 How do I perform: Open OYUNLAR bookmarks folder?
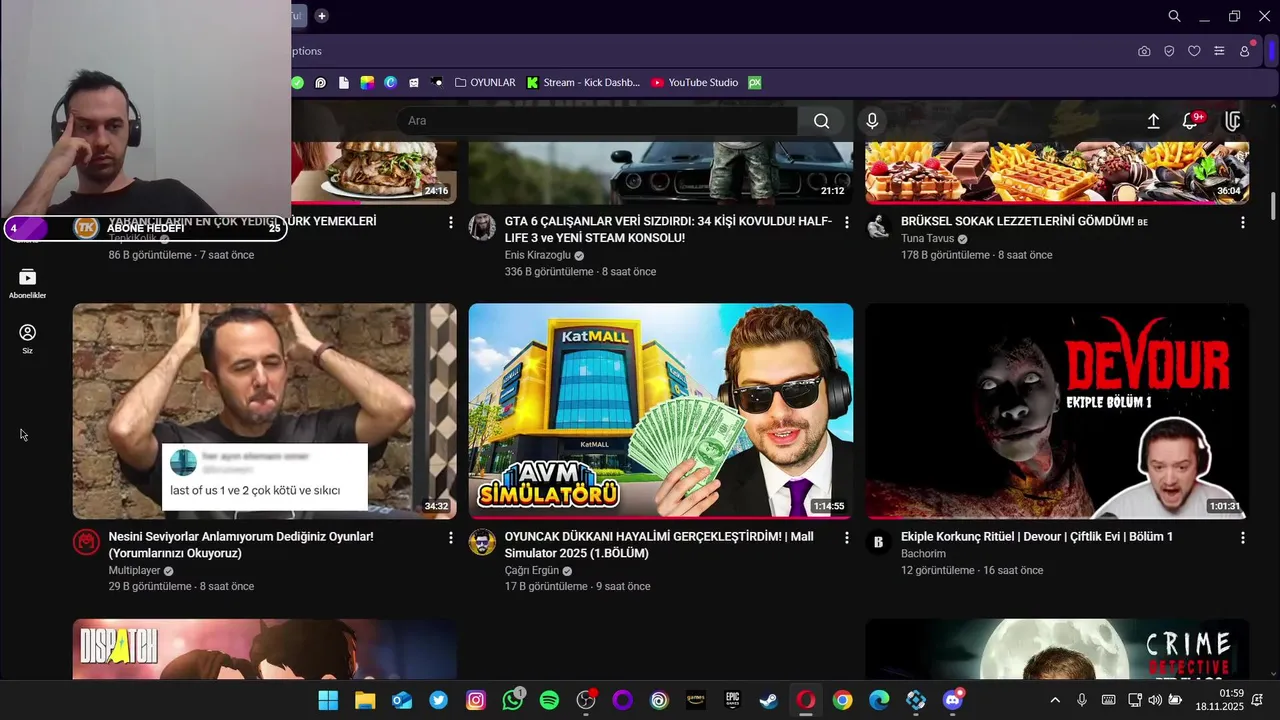(485, 83)
